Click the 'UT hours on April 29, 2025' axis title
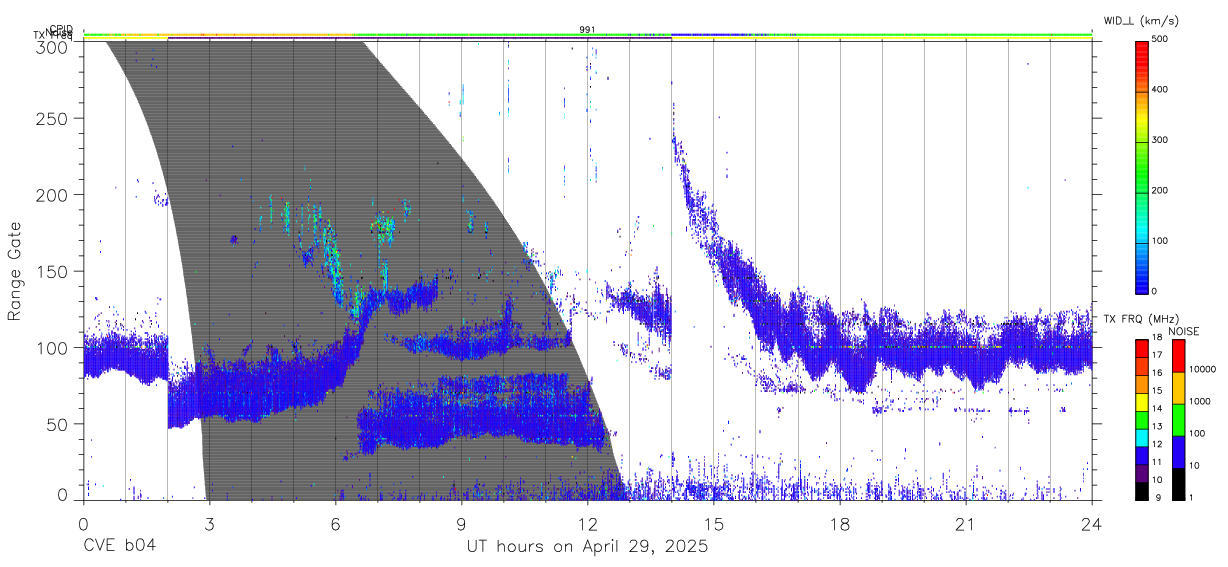The image size is (1228, 567). click(587, 547)
